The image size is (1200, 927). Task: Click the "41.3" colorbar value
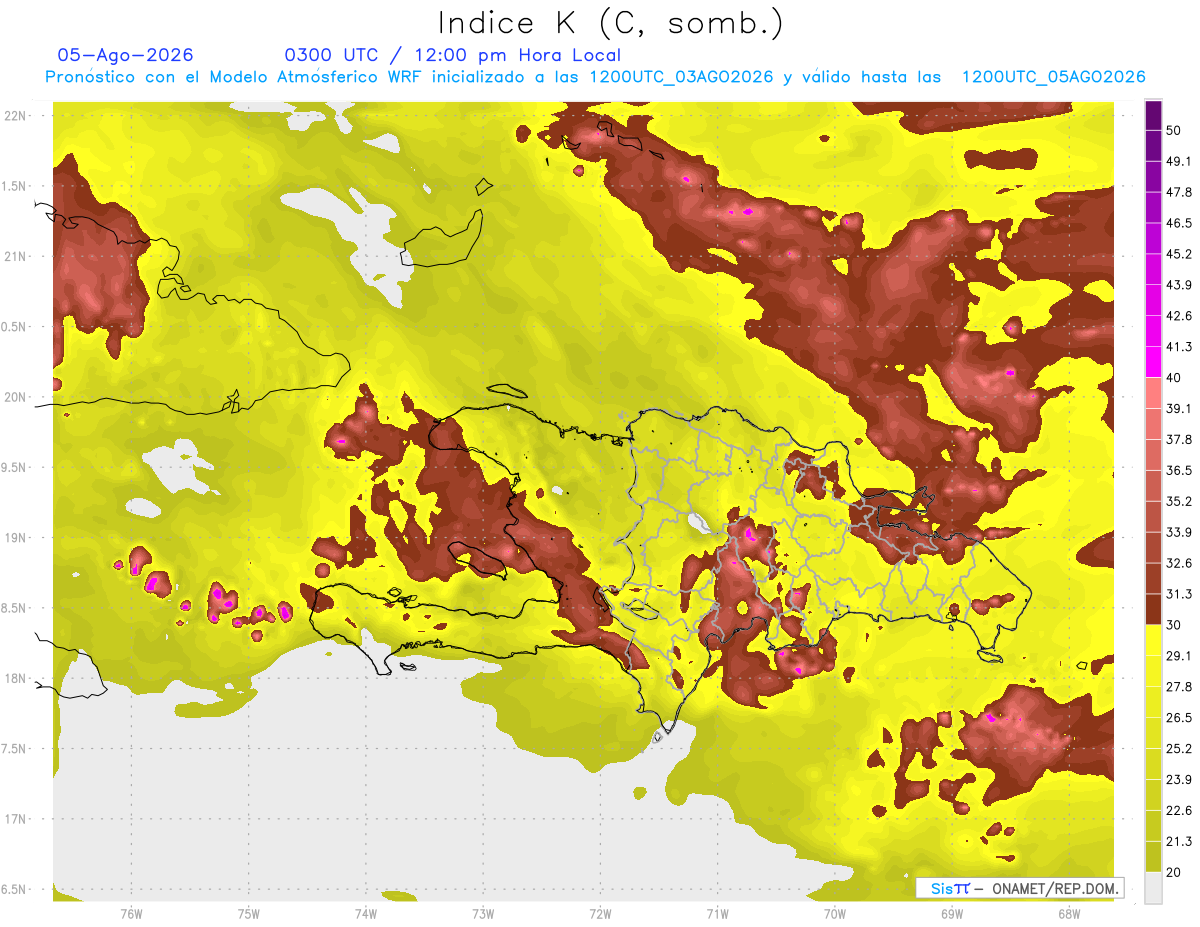point(1178,347)
